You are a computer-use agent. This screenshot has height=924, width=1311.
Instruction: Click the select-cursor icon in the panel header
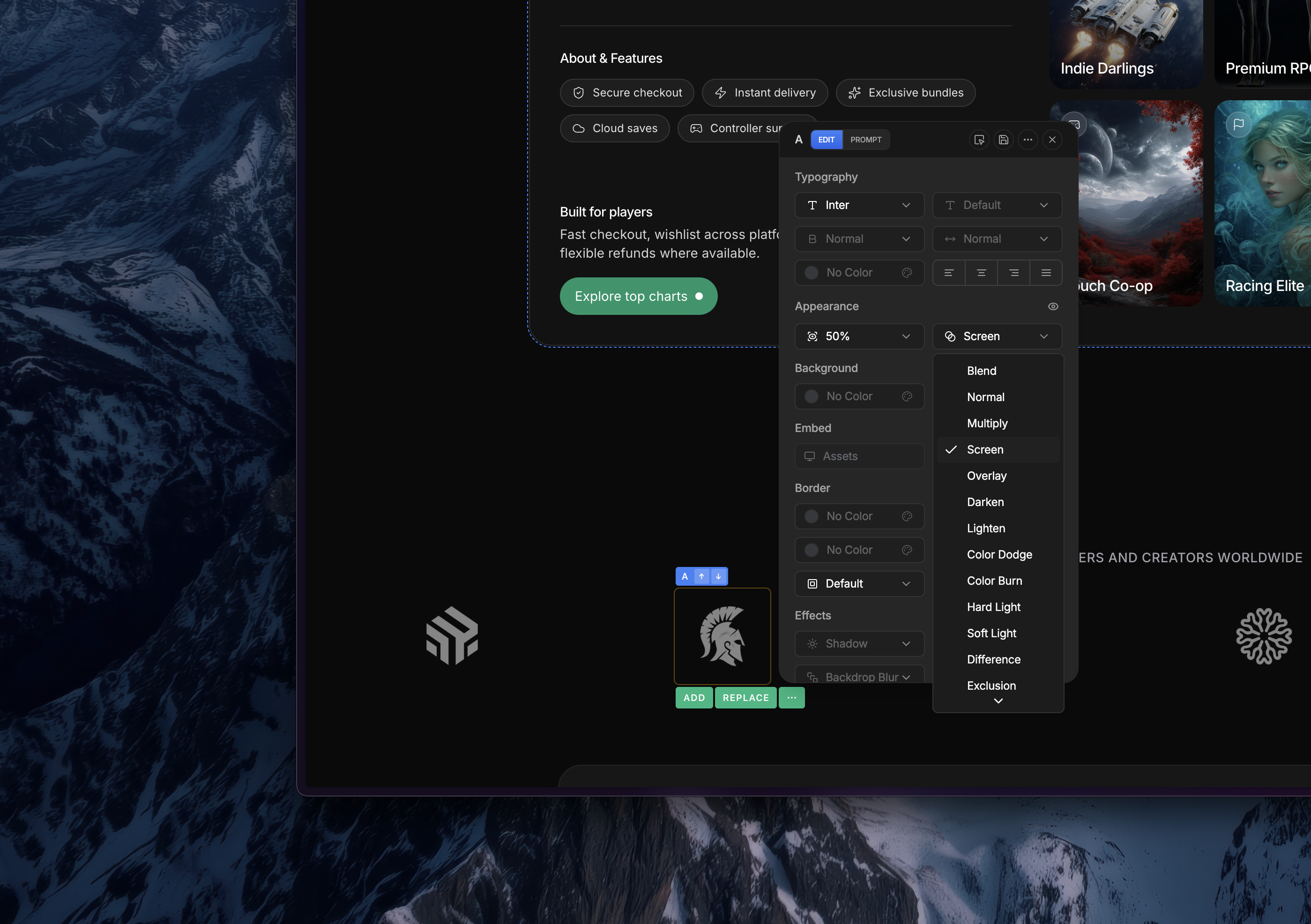[x=979, y=139]
